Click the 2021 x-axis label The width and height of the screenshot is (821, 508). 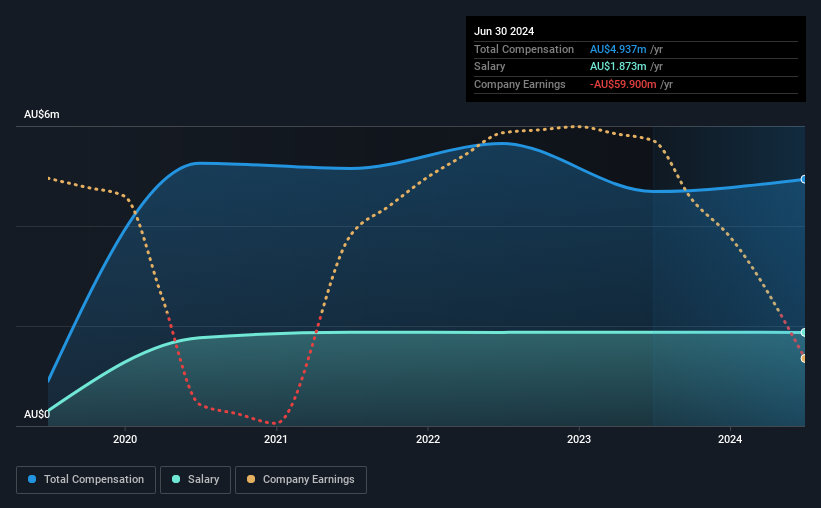276,439
